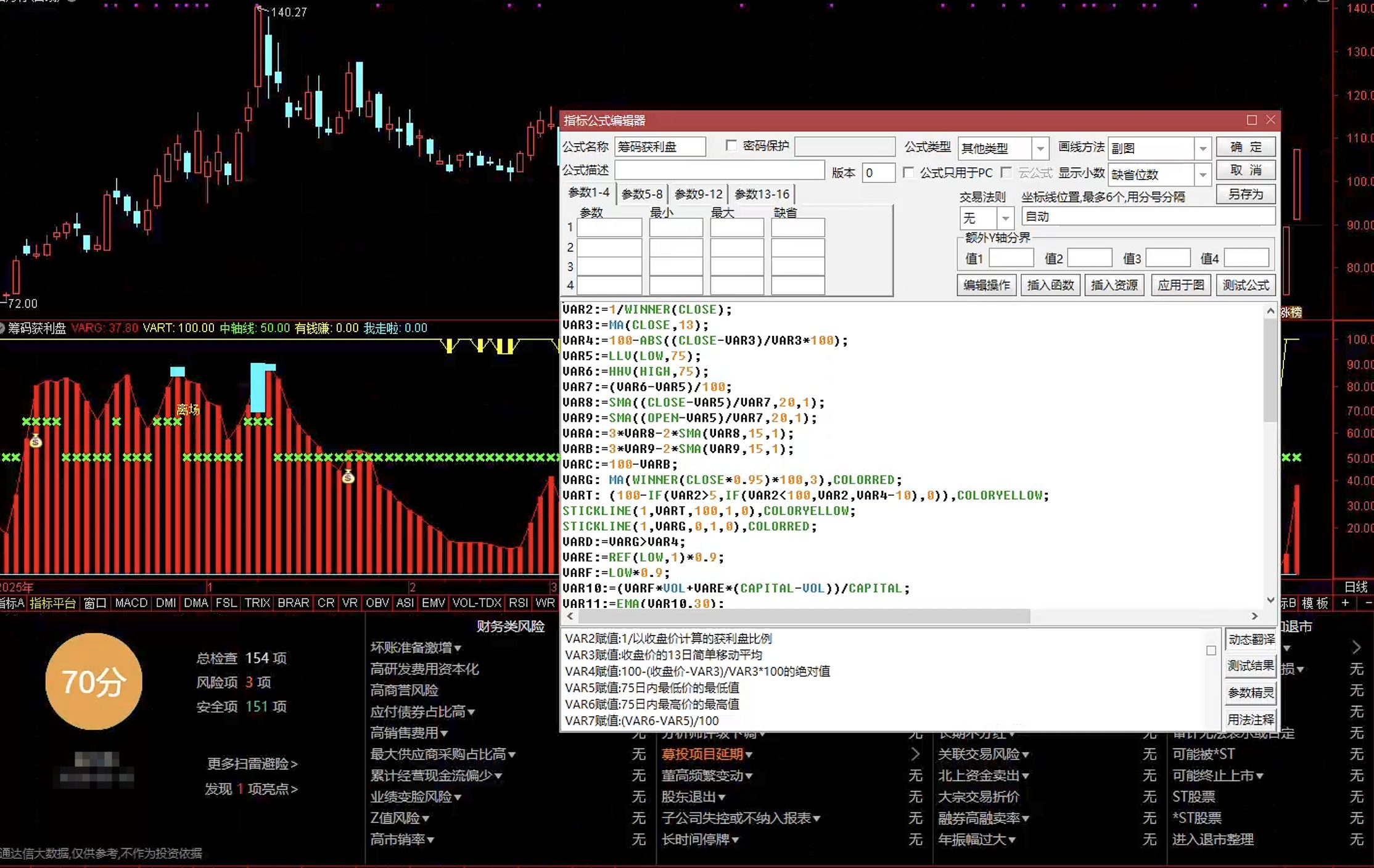Switch to the 参数9-12 tab
The image size is (1374, 868).
698,194
